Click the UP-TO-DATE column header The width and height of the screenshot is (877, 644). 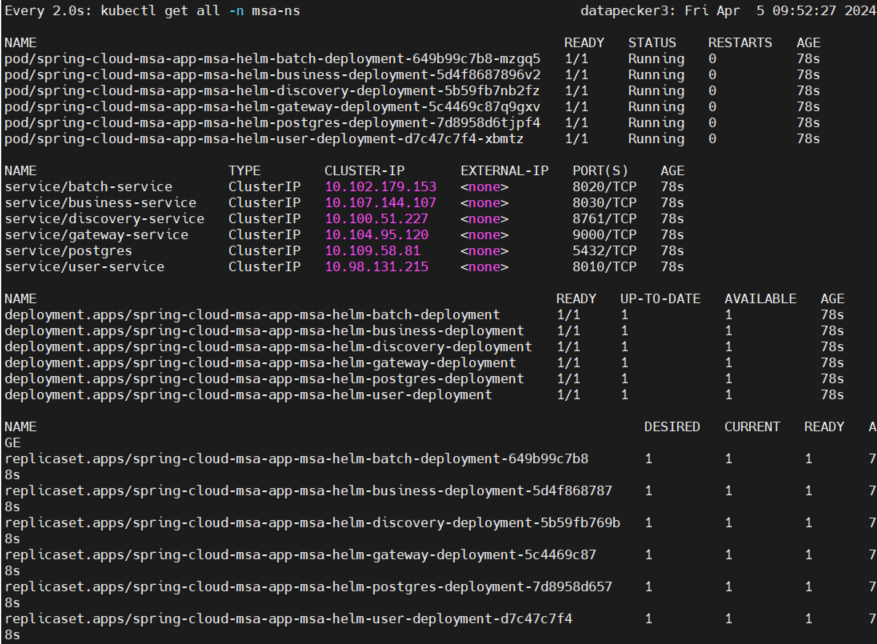(660, 299)
